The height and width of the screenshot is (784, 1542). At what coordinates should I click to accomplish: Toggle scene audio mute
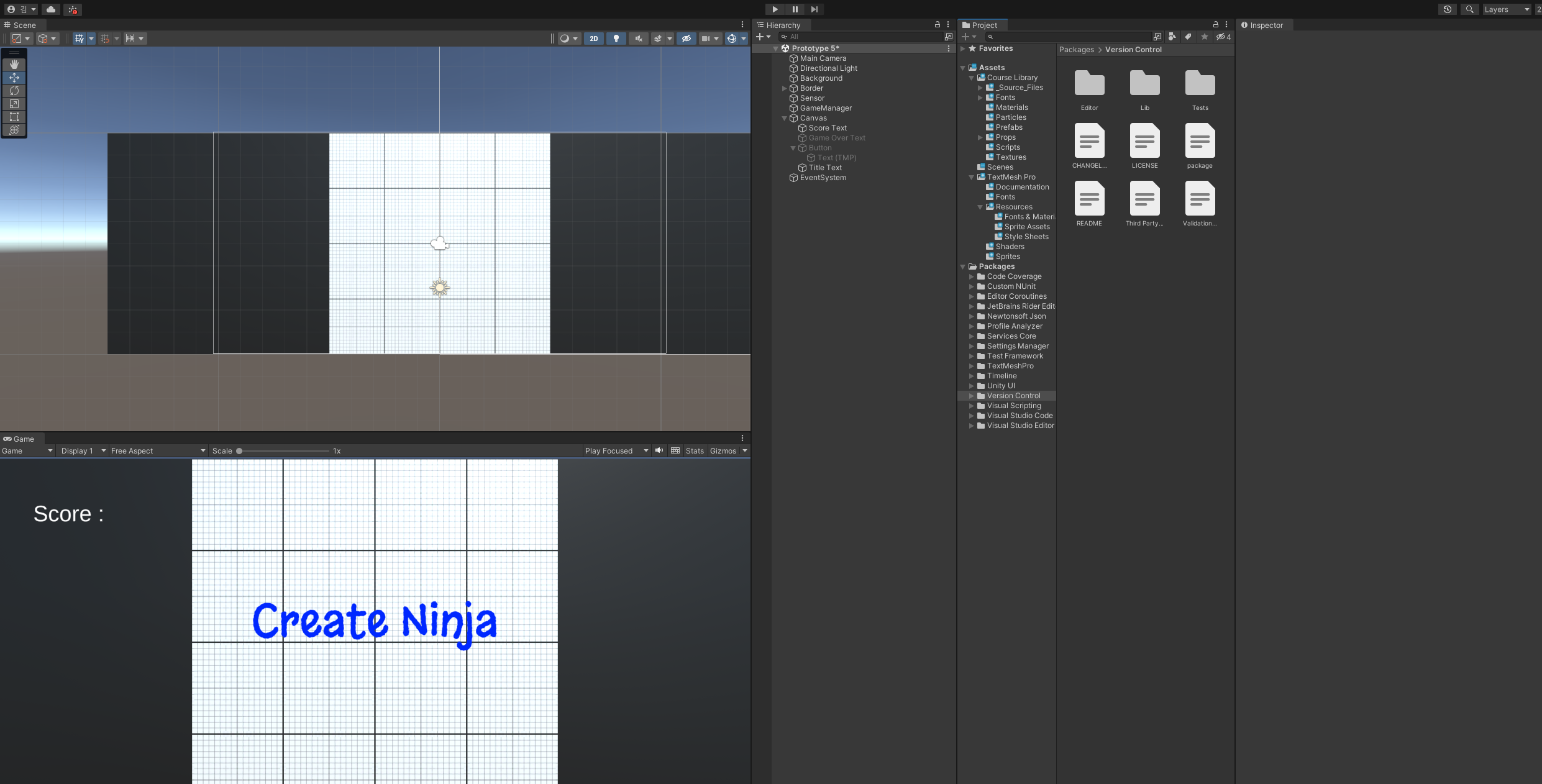coord(638,39)
